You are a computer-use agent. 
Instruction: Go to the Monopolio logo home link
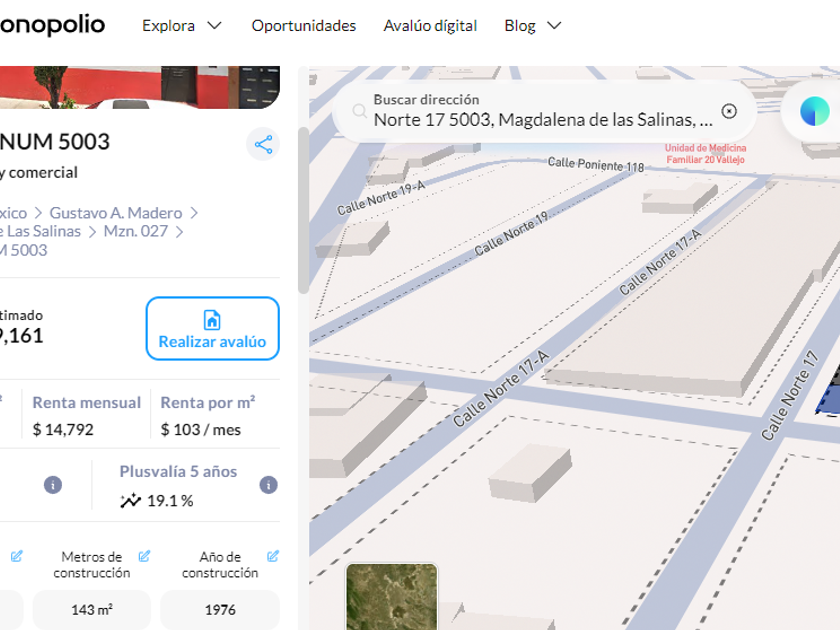(52, 25)
